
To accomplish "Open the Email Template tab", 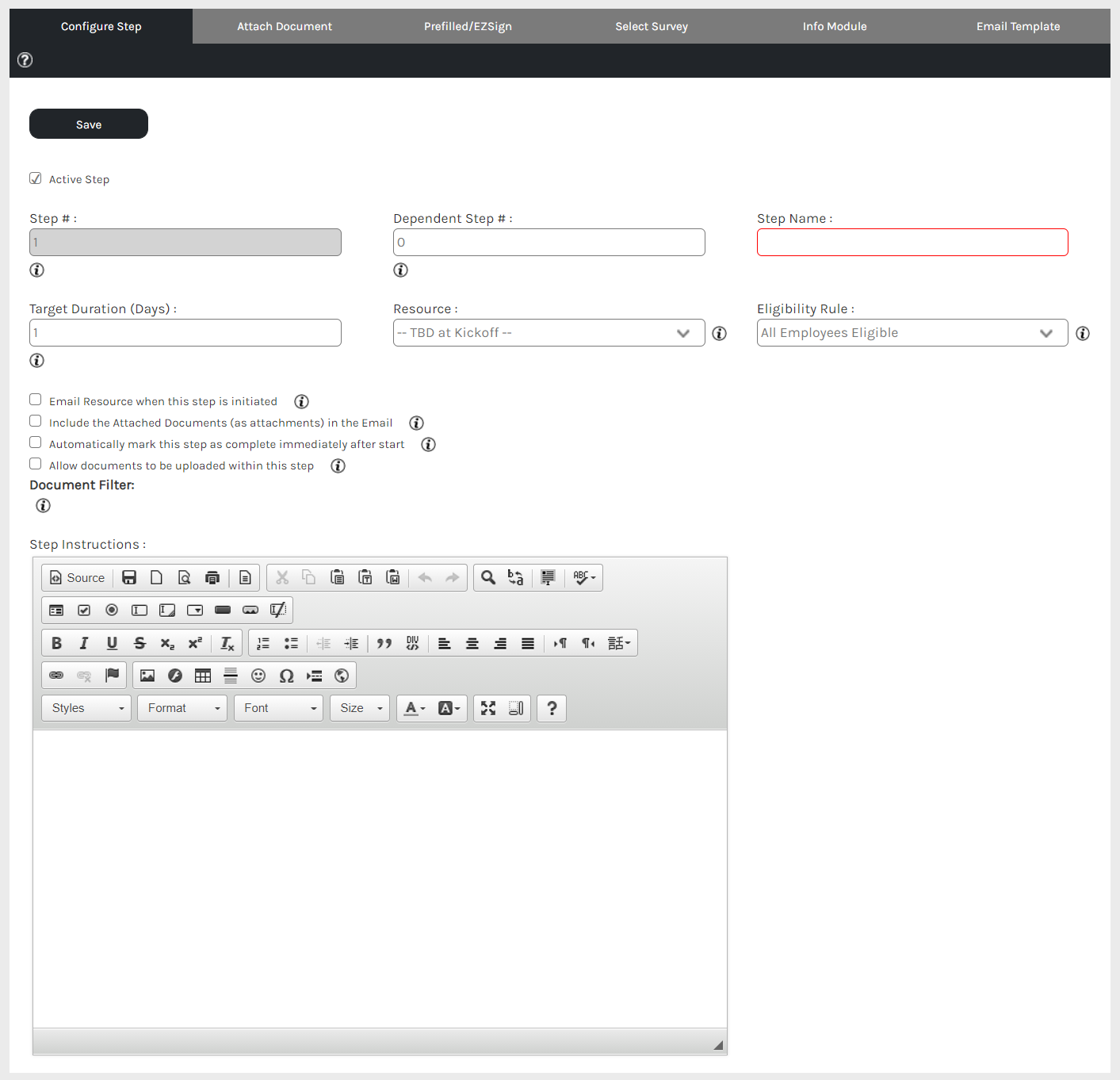I will (x=1018, y=26).
